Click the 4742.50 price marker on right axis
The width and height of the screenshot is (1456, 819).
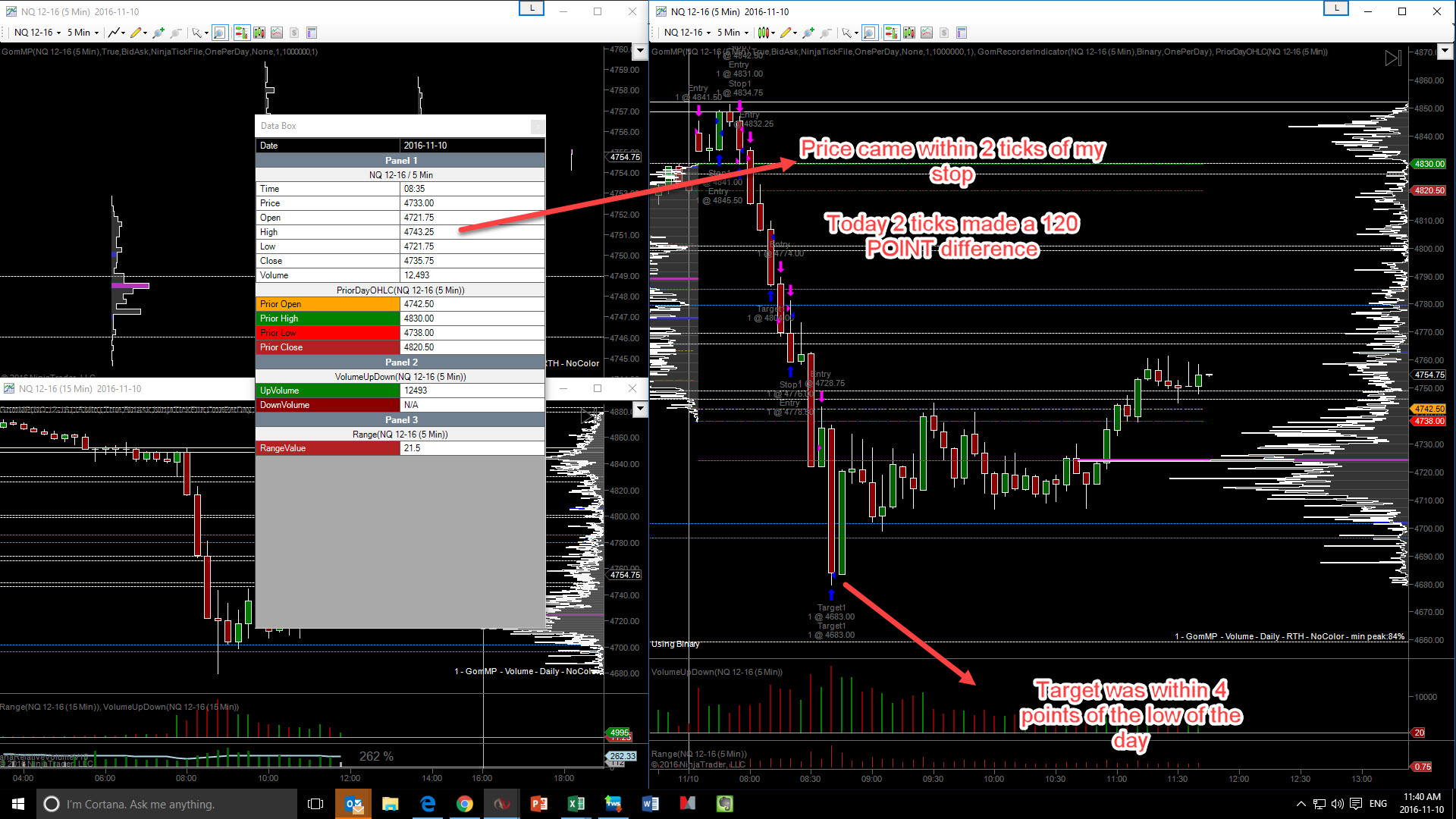pos(1429,409)
